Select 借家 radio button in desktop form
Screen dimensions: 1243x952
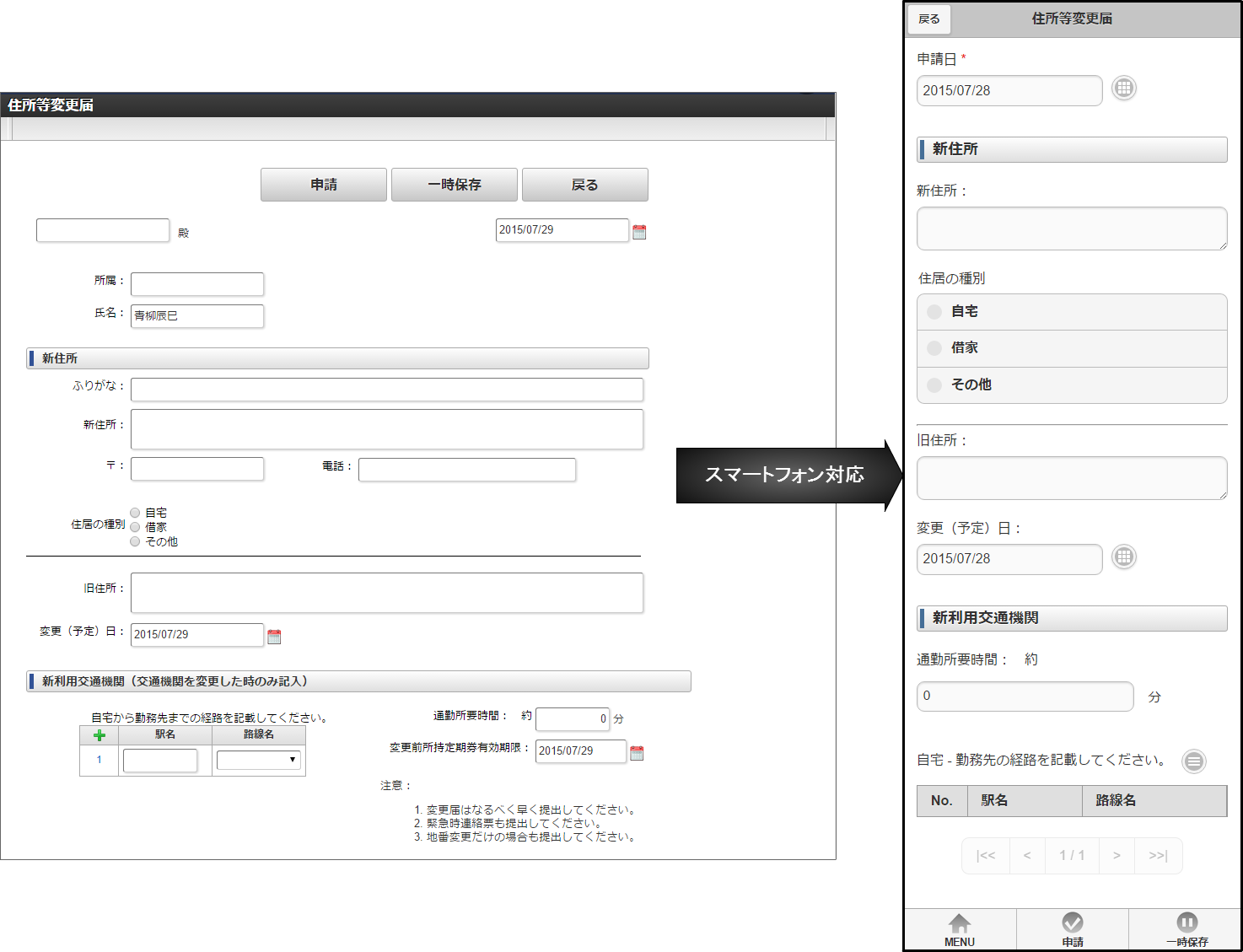[x=135, y=527]
